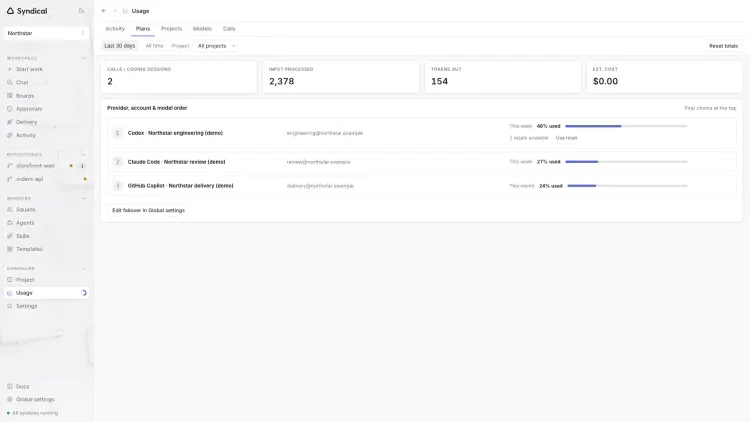Click storefront-web notification count badge
The width and height of the screenshot is (750, 422).
point(82,166)
